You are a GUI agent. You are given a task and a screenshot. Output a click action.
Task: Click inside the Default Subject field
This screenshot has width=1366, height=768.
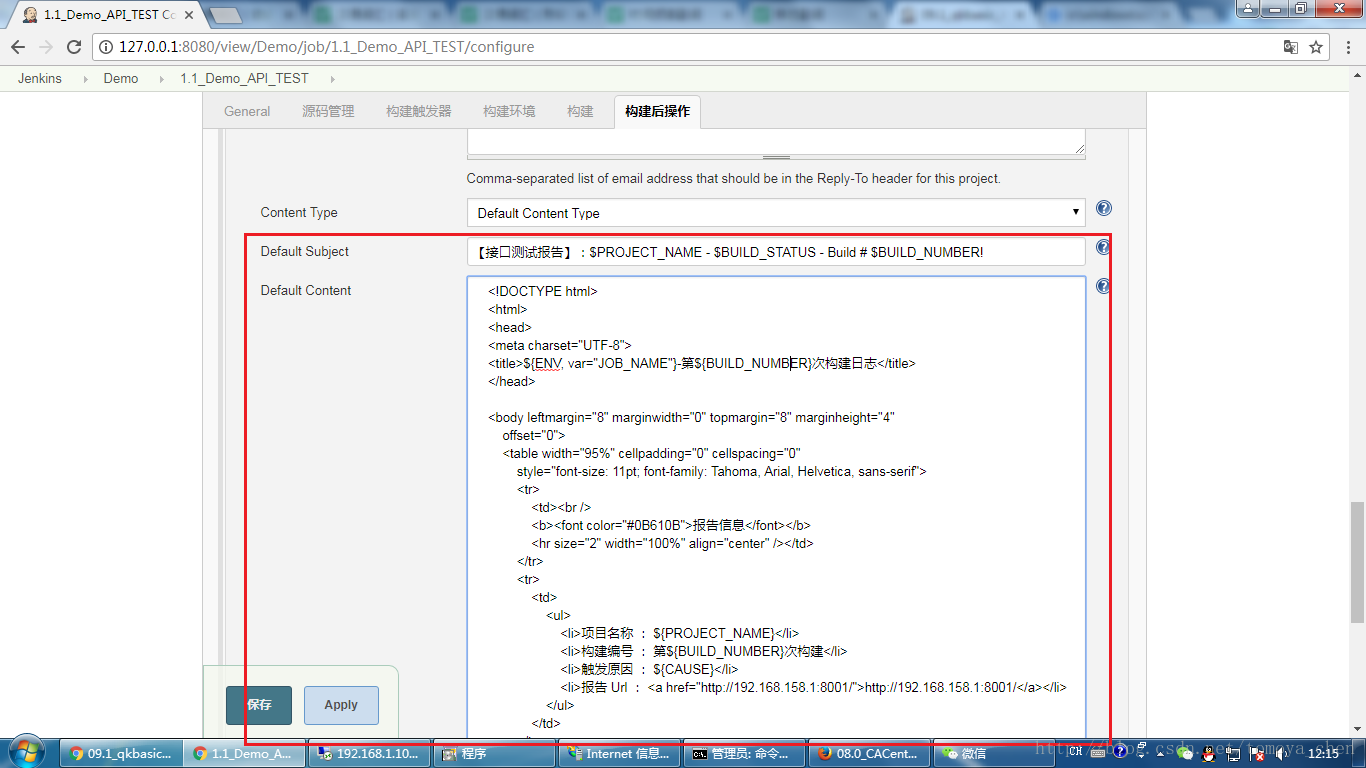[x=776, y=252]
